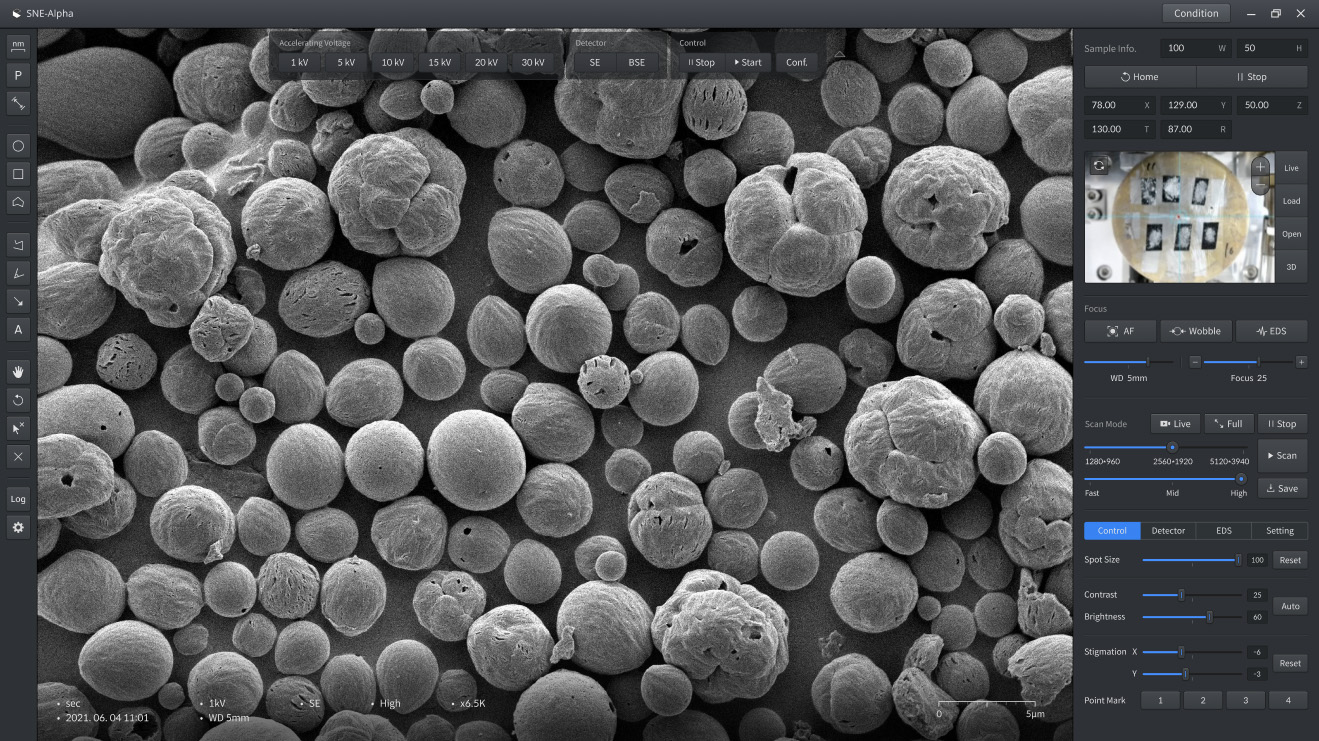Click the X stage position field

coord(1120,105)
